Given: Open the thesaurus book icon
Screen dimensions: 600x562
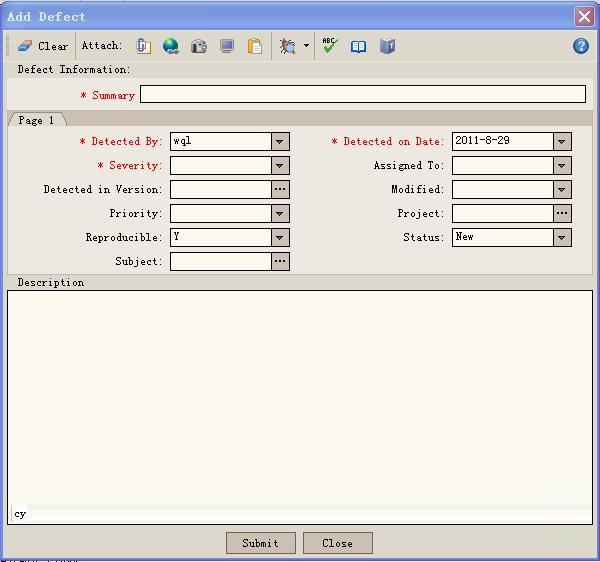Looking at the screenshot, I should click(358, 46).
